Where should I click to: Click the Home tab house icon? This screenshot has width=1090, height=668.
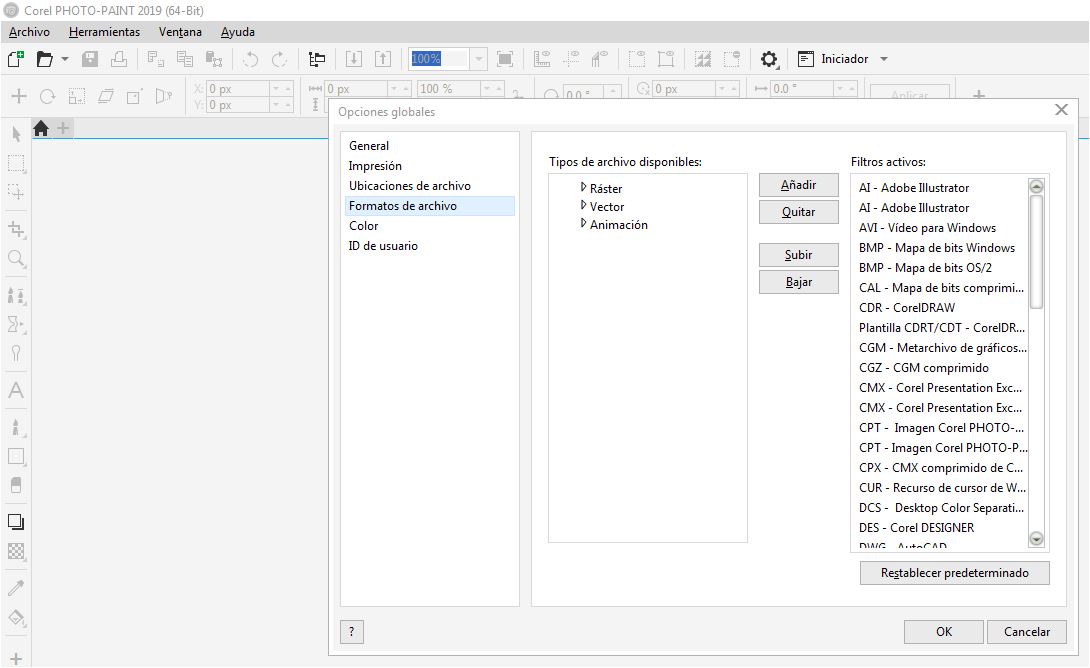pos(41,129)
